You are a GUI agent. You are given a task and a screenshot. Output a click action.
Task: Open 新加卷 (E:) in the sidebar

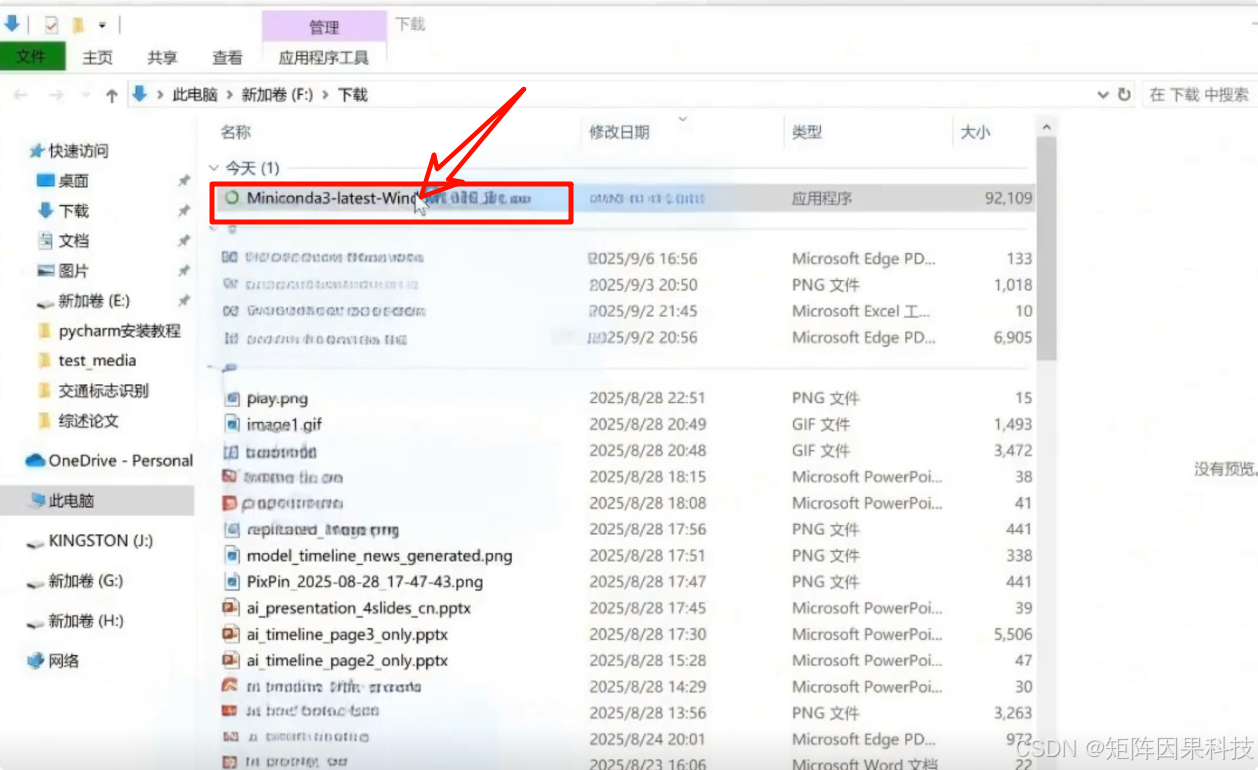point(94,301)
